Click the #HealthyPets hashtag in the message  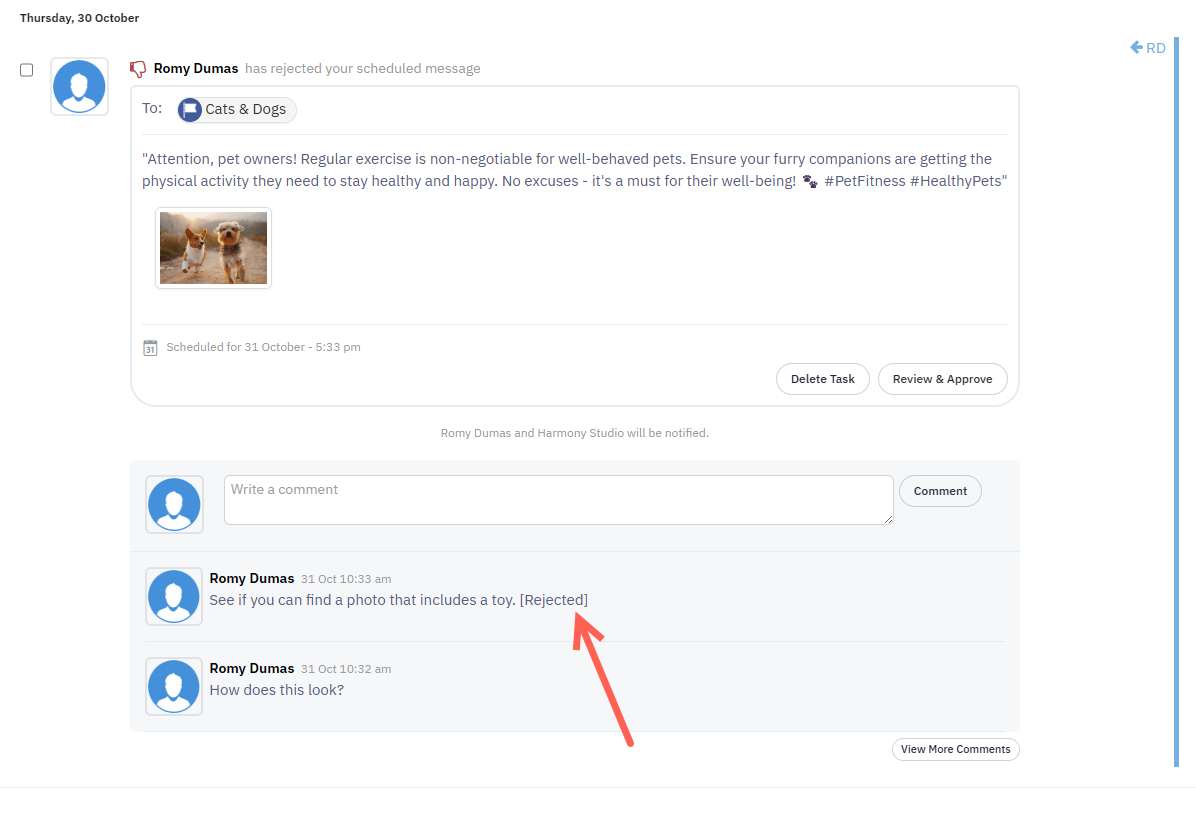(956, 181)
